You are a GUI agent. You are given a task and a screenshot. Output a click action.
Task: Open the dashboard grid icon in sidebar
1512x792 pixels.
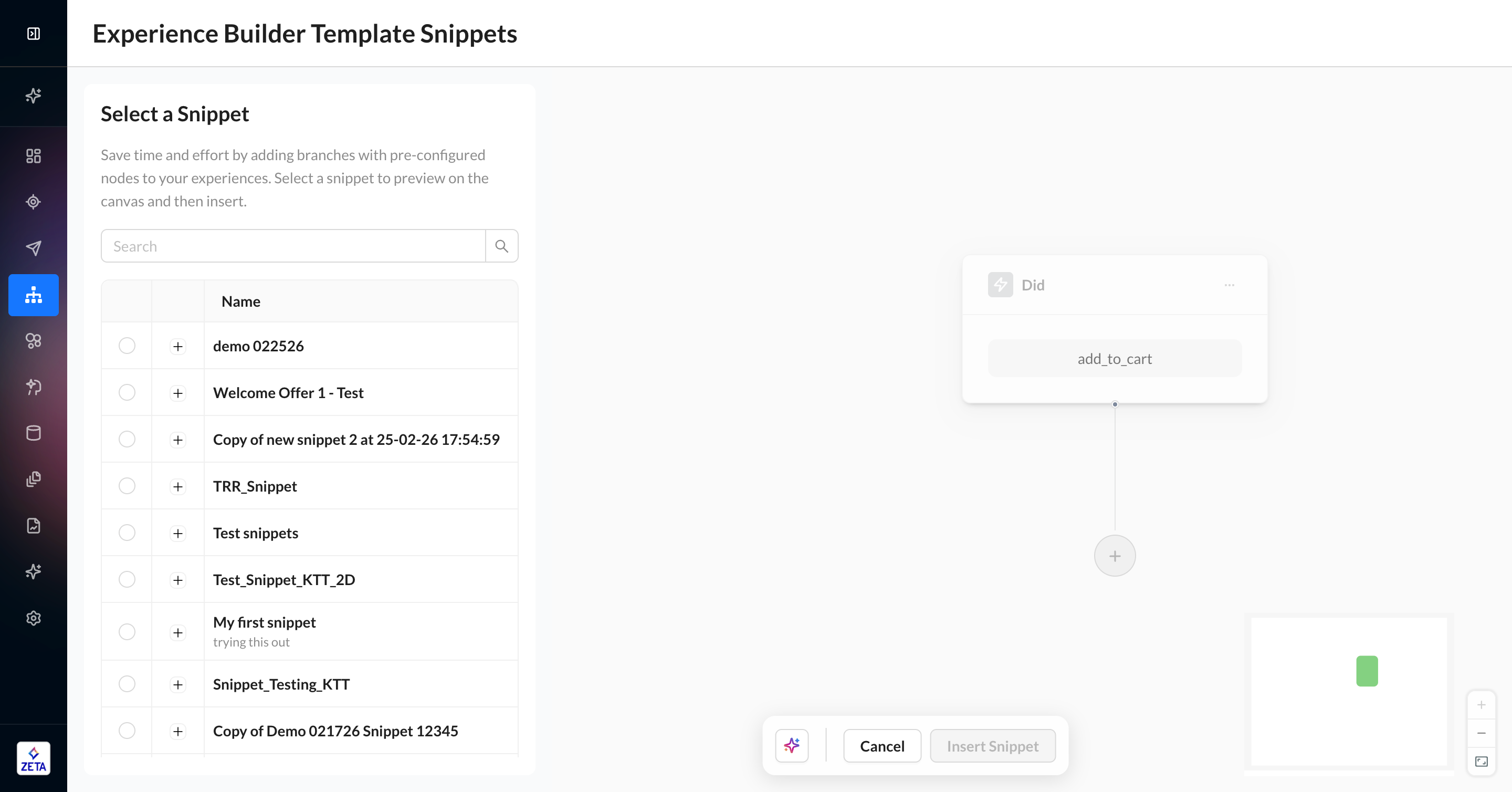pyautogui.click(x=34, y=155)
